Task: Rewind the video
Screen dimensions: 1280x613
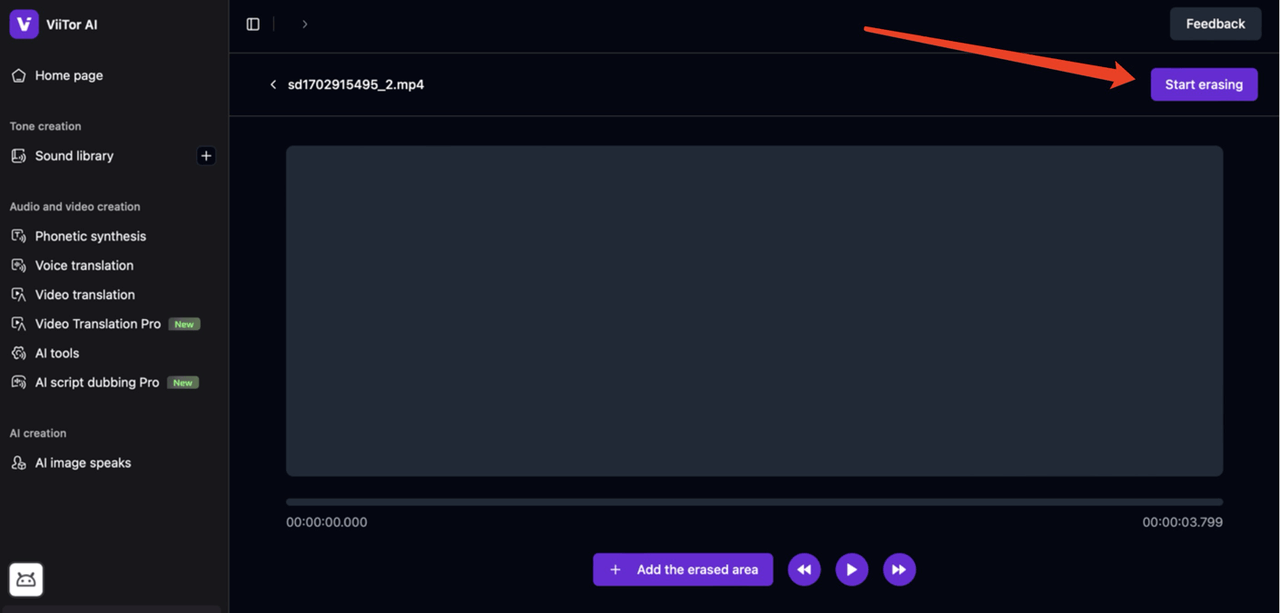Action: (804, 570)
